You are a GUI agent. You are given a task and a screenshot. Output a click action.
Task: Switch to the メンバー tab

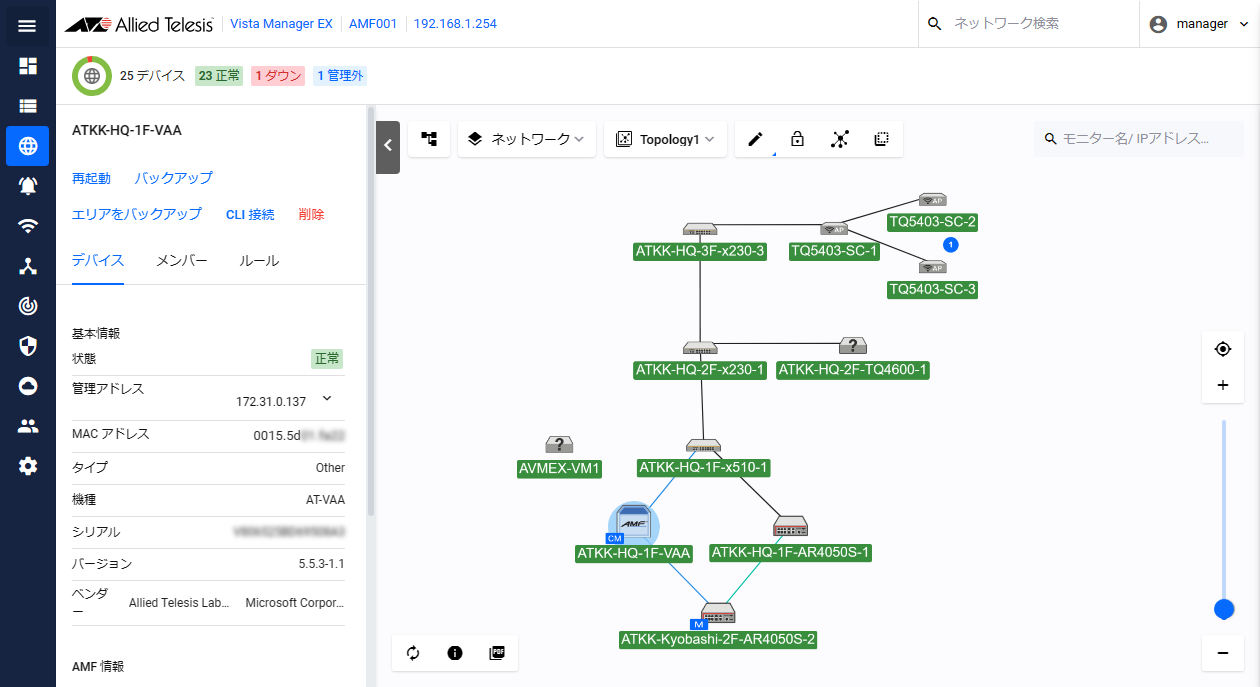(181, 261)
